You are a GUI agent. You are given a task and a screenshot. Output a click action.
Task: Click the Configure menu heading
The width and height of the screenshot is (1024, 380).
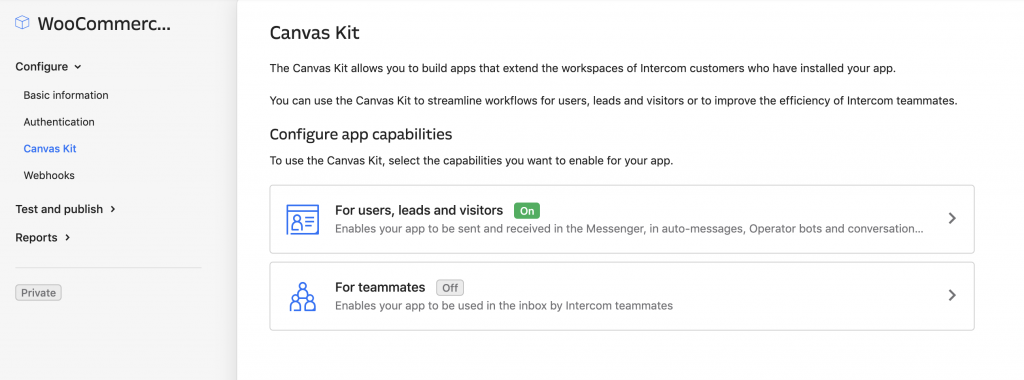point(42,67)
